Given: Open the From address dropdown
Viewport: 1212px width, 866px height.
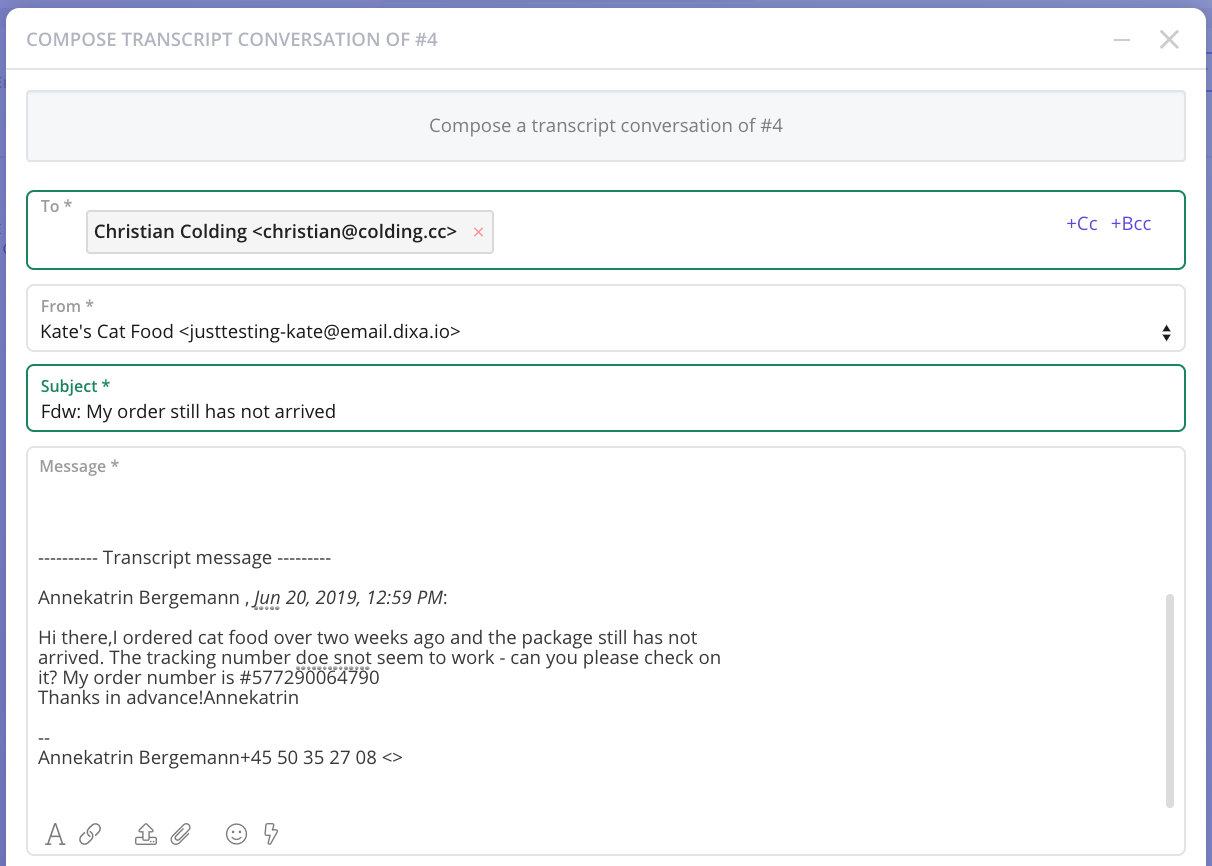Looking at the screenshot, I should (x=606, y=318).
